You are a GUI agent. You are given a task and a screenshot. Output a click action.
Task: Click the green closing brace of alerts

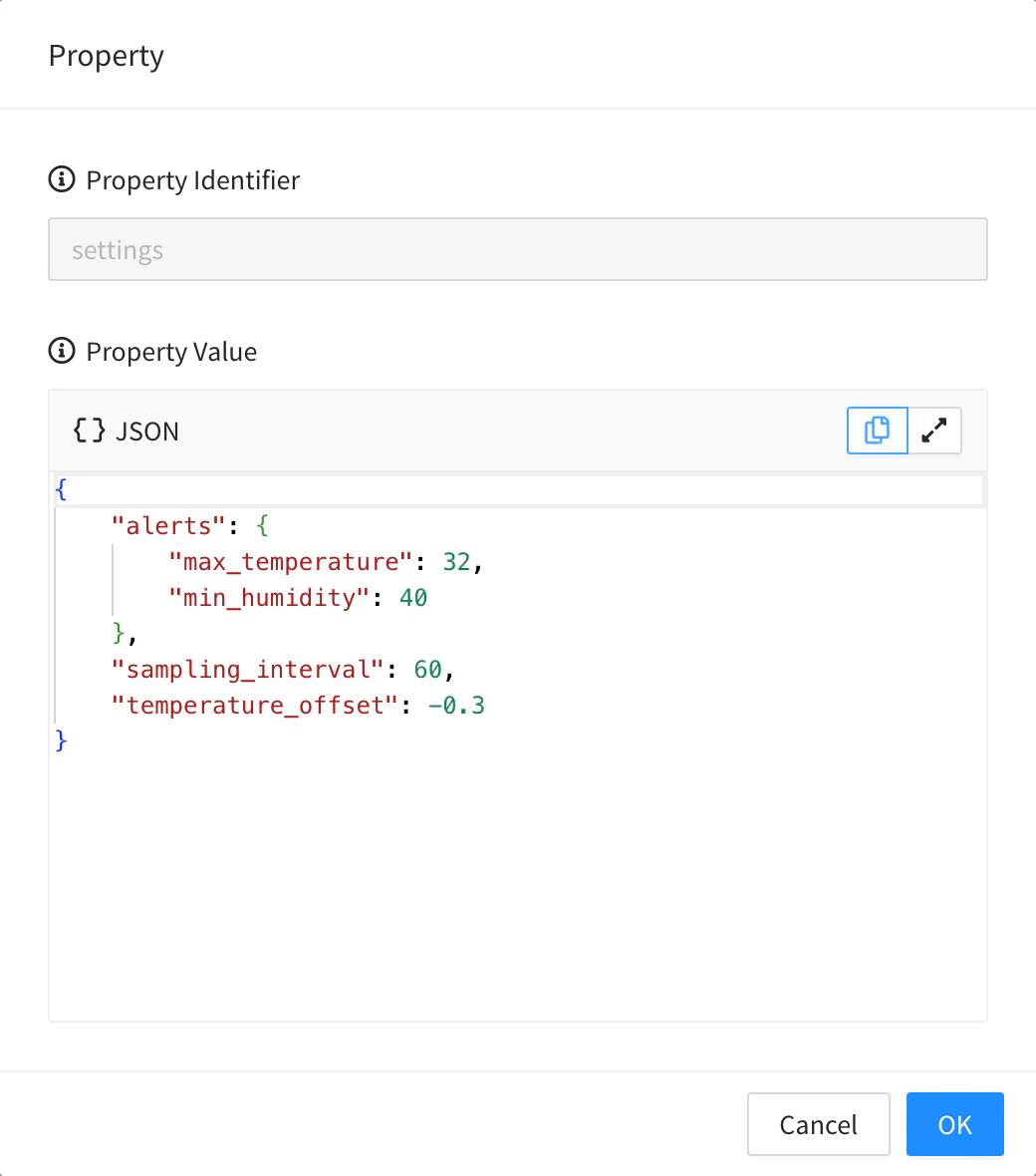click(x=119, y=633)
